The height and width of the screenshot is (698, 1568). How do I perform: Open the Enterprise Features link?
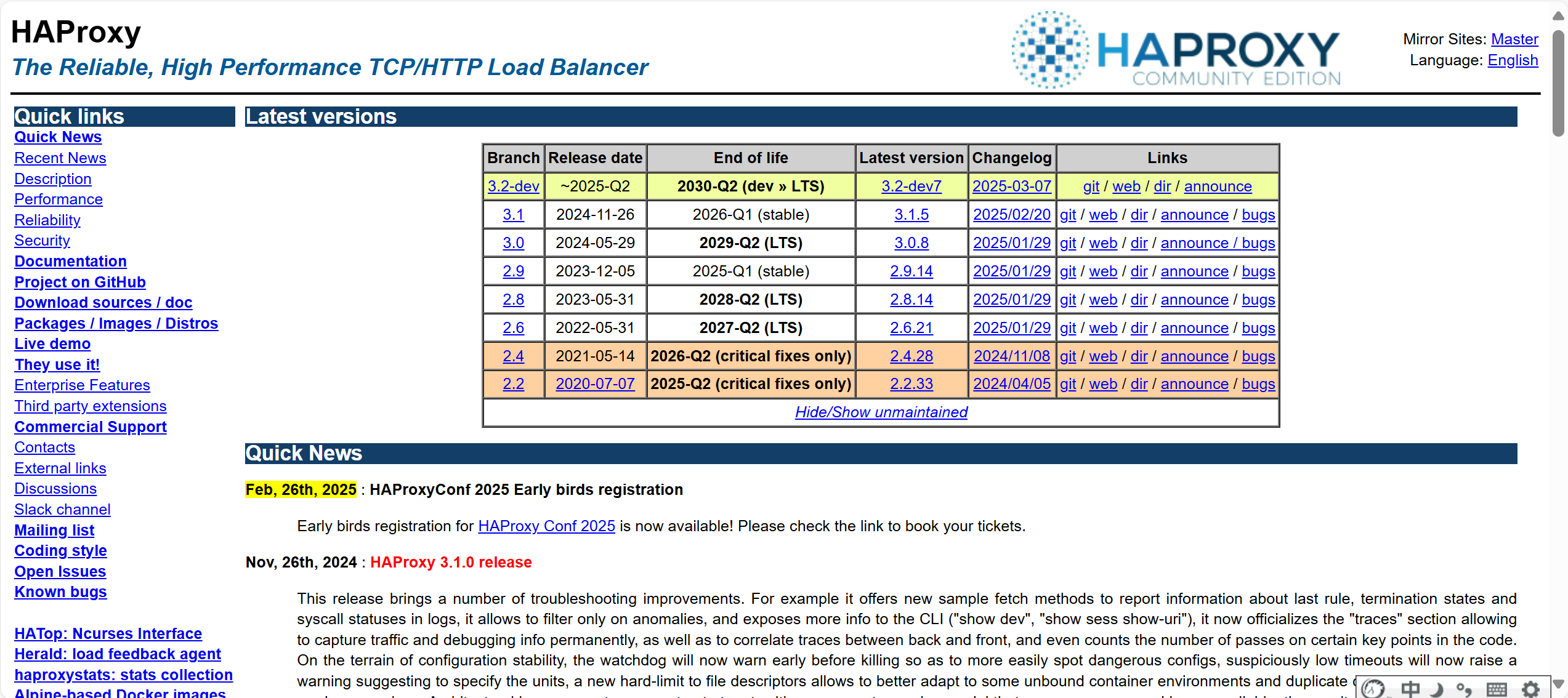(83, 385)
